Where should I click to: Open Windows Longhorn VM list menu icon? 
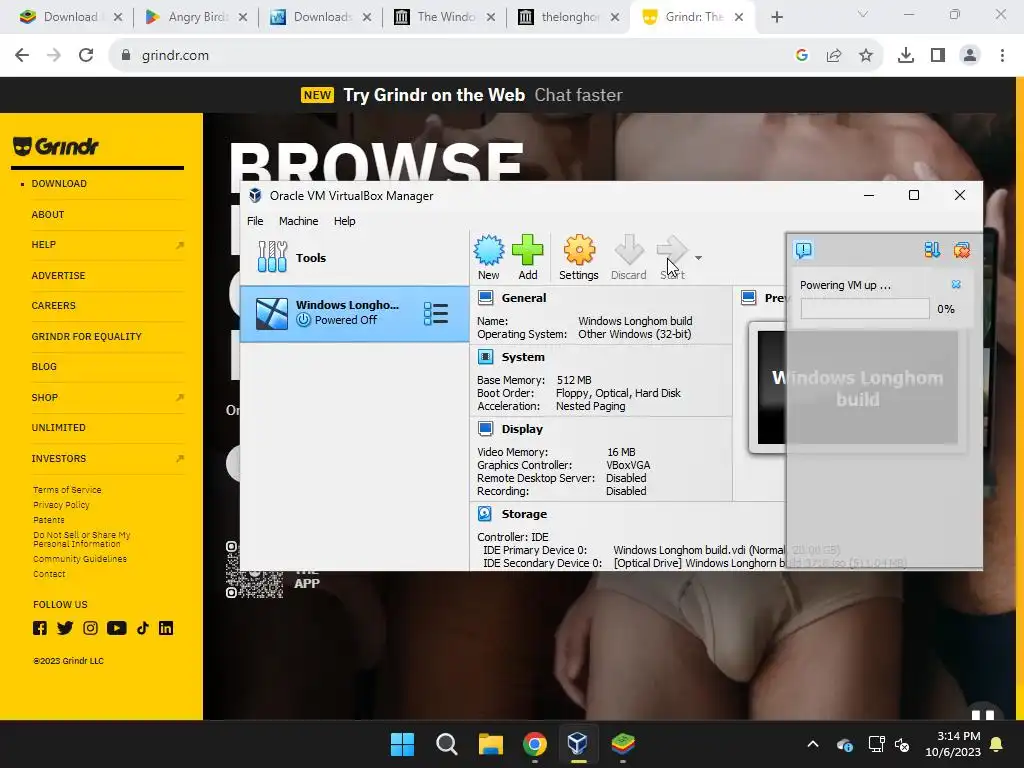pyautogui.click(x=436, y=313)
